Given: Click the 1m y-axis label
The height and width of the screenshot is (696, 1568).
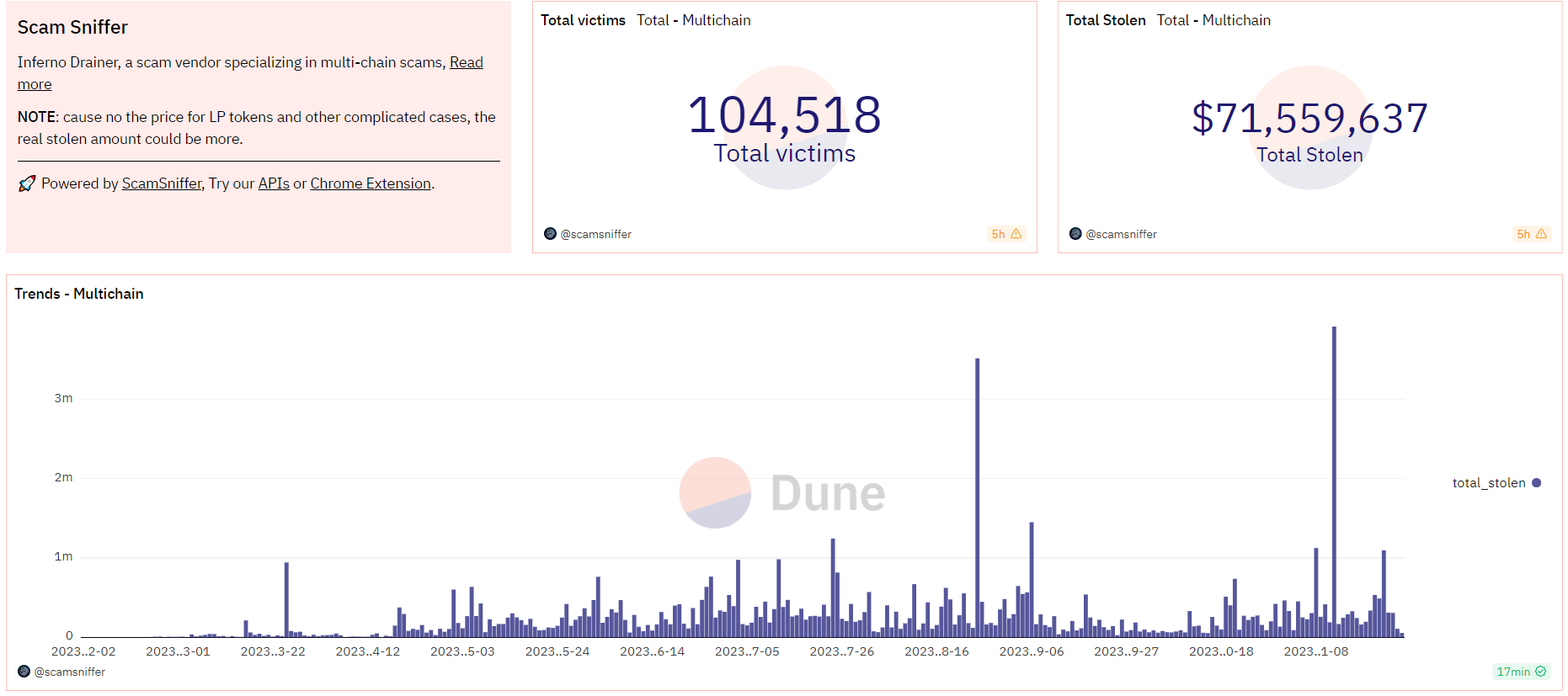Looking at the screenshot, I should (x=64, y=556).
